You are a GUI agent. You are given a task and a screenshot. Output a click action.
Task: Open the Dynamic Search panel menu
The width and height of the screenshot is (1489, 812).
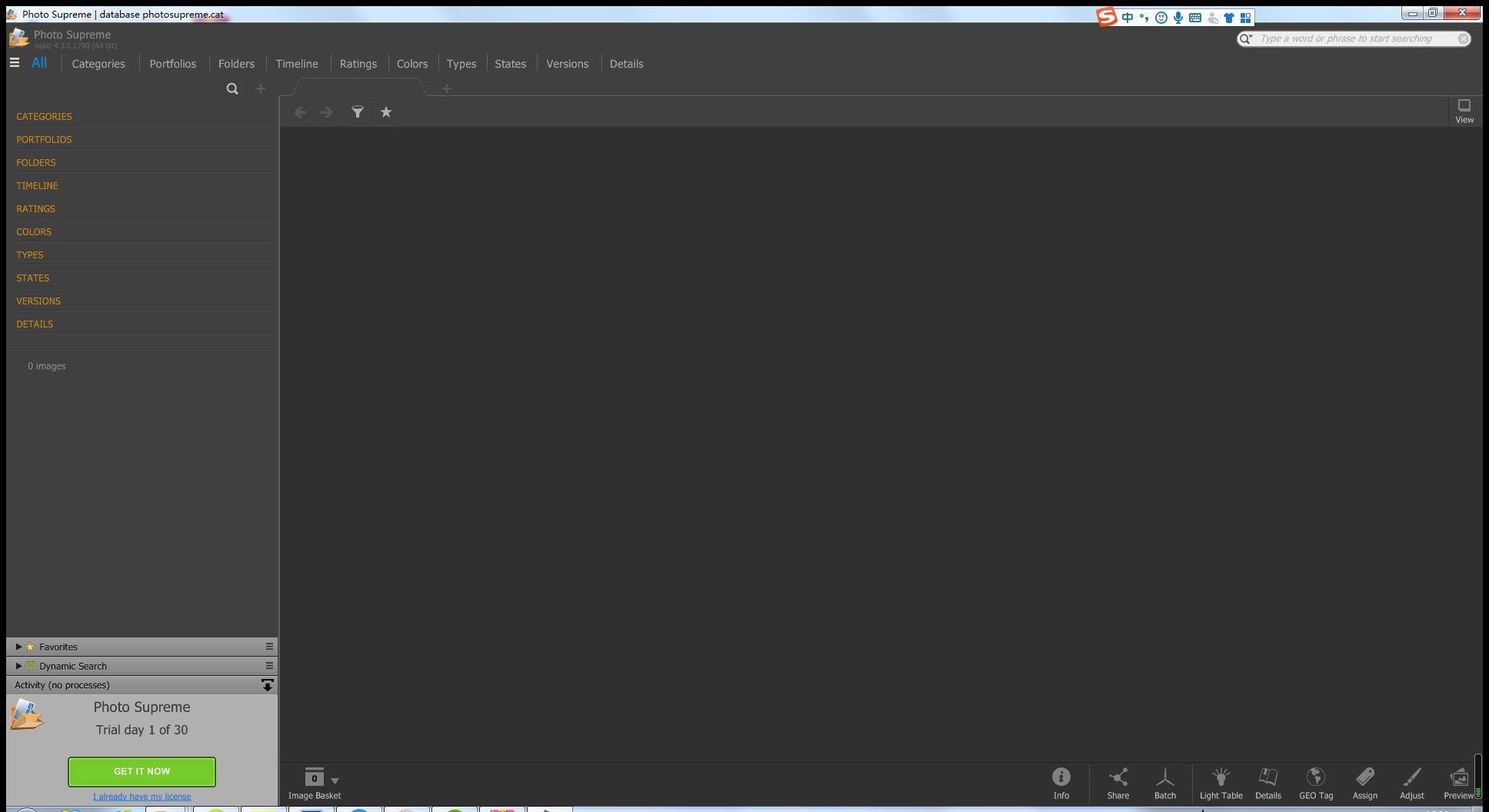[269, 666]
